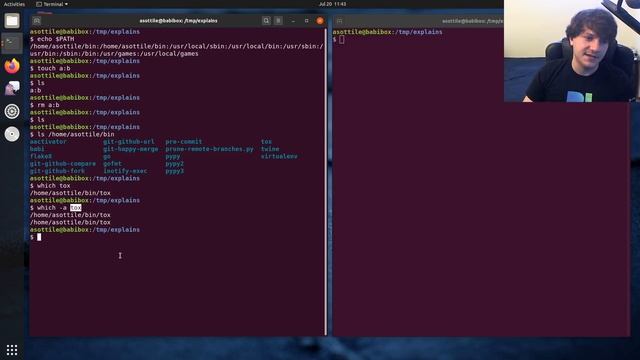The width and height of the screenshot is (640, 360).
Task: Click the left terminal title bar text
Action: pyautogui.click(x=178, y=20)
